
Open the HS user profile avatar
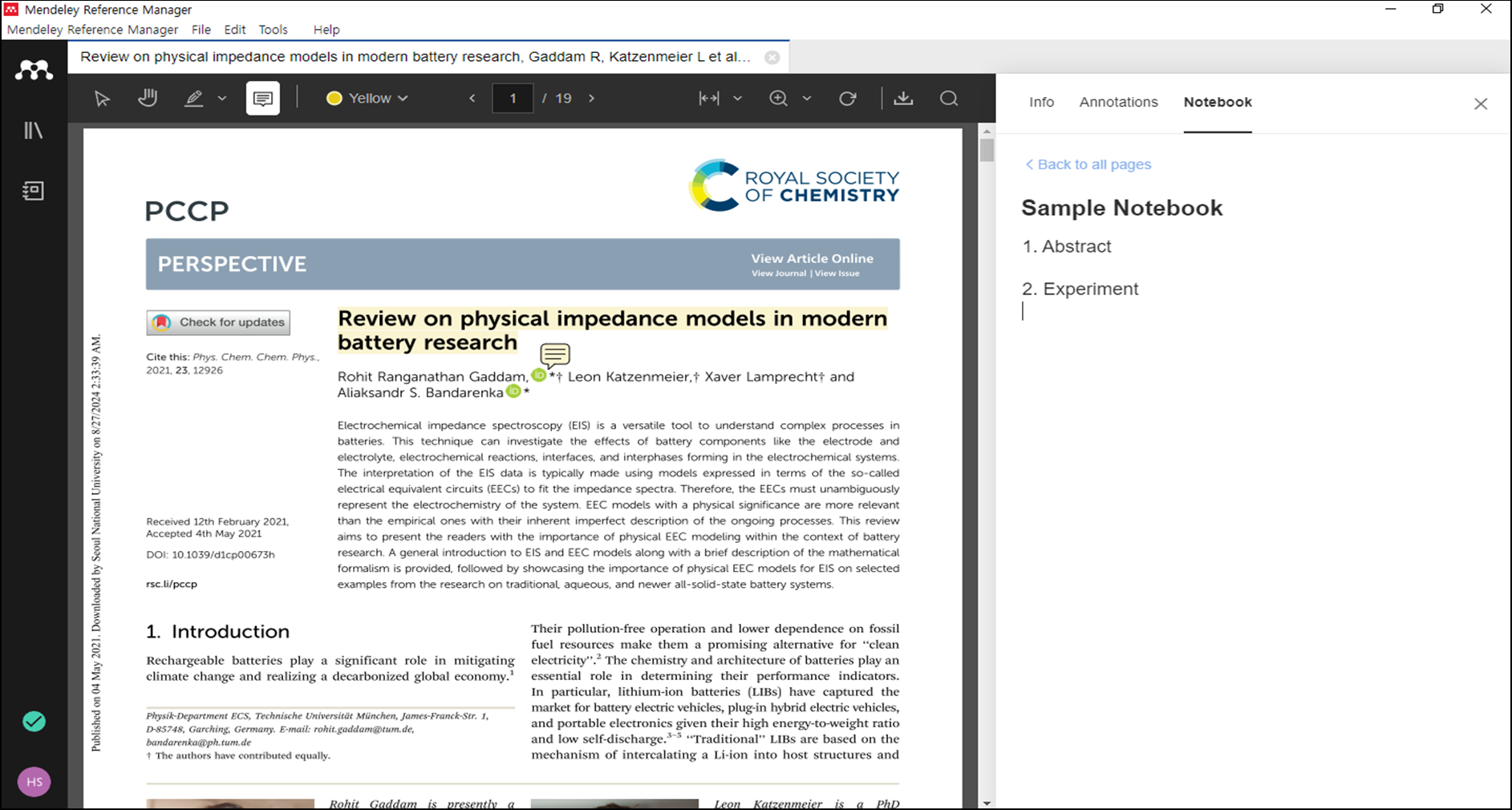click(34, 782)
